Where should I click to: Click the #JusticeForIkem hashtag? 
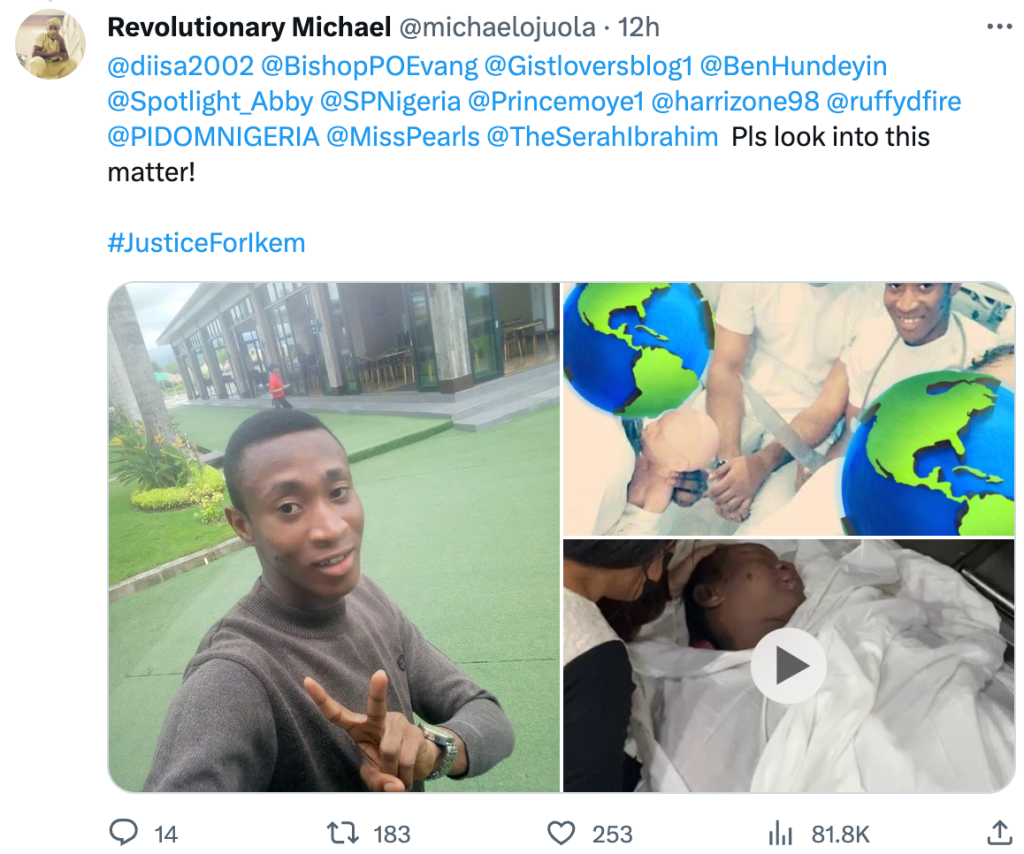point(206,242)
